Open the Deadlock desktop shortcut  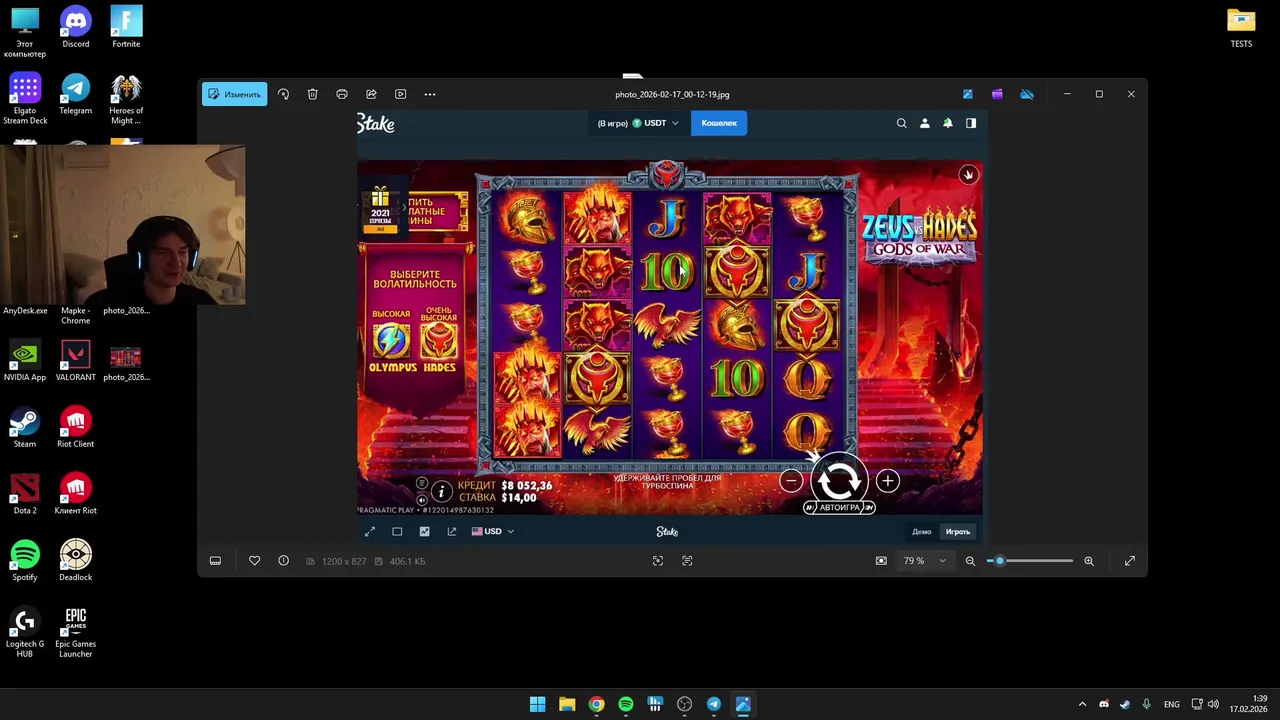pyautogui.click(x=76, y=560)
